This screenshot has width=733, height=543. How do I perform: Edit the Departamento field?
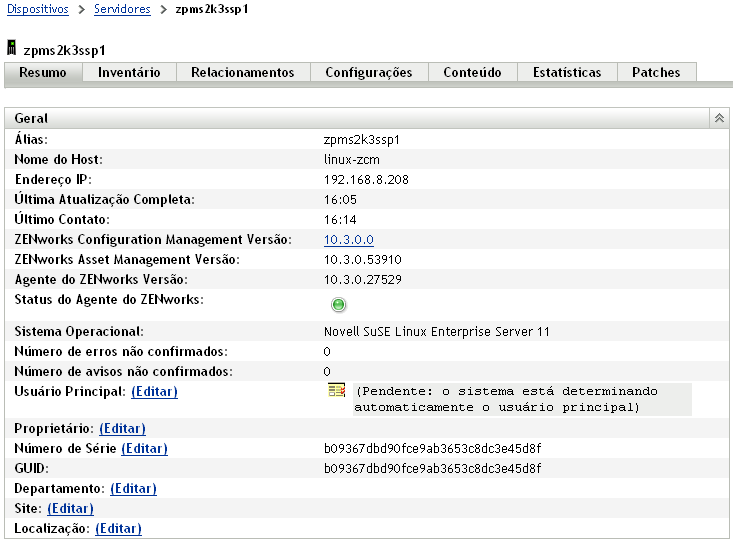click(x=134, y=489)
